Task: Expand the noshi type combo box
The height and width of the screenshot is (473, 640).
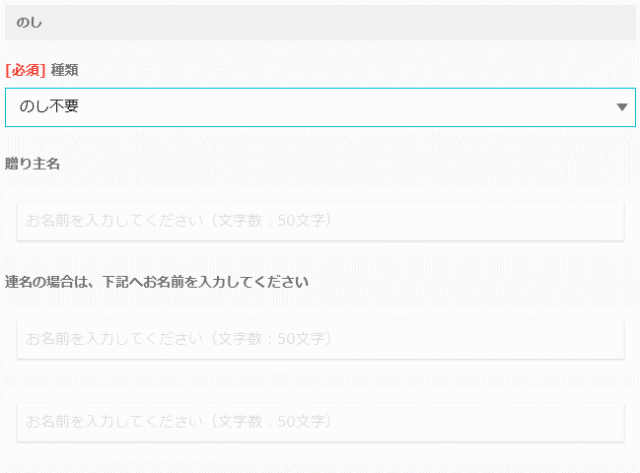Action: [320, 107]
